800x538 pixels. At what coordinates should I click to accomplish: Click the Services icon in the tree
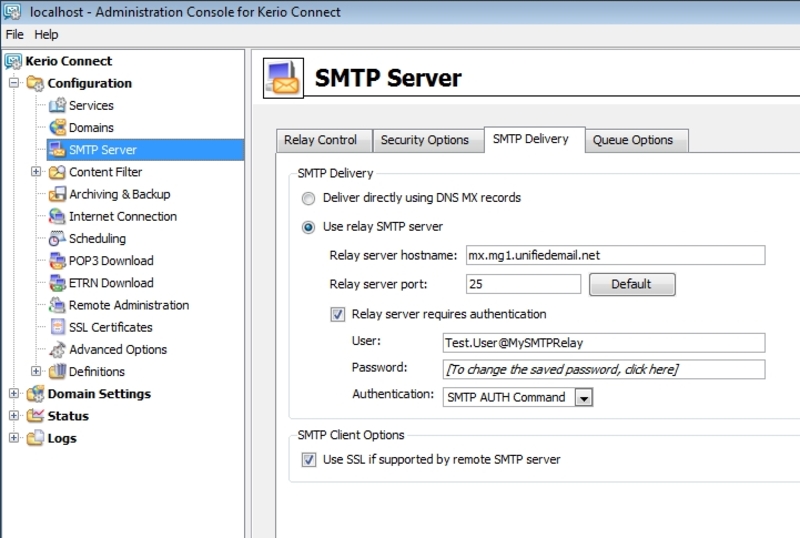(58, 106)
